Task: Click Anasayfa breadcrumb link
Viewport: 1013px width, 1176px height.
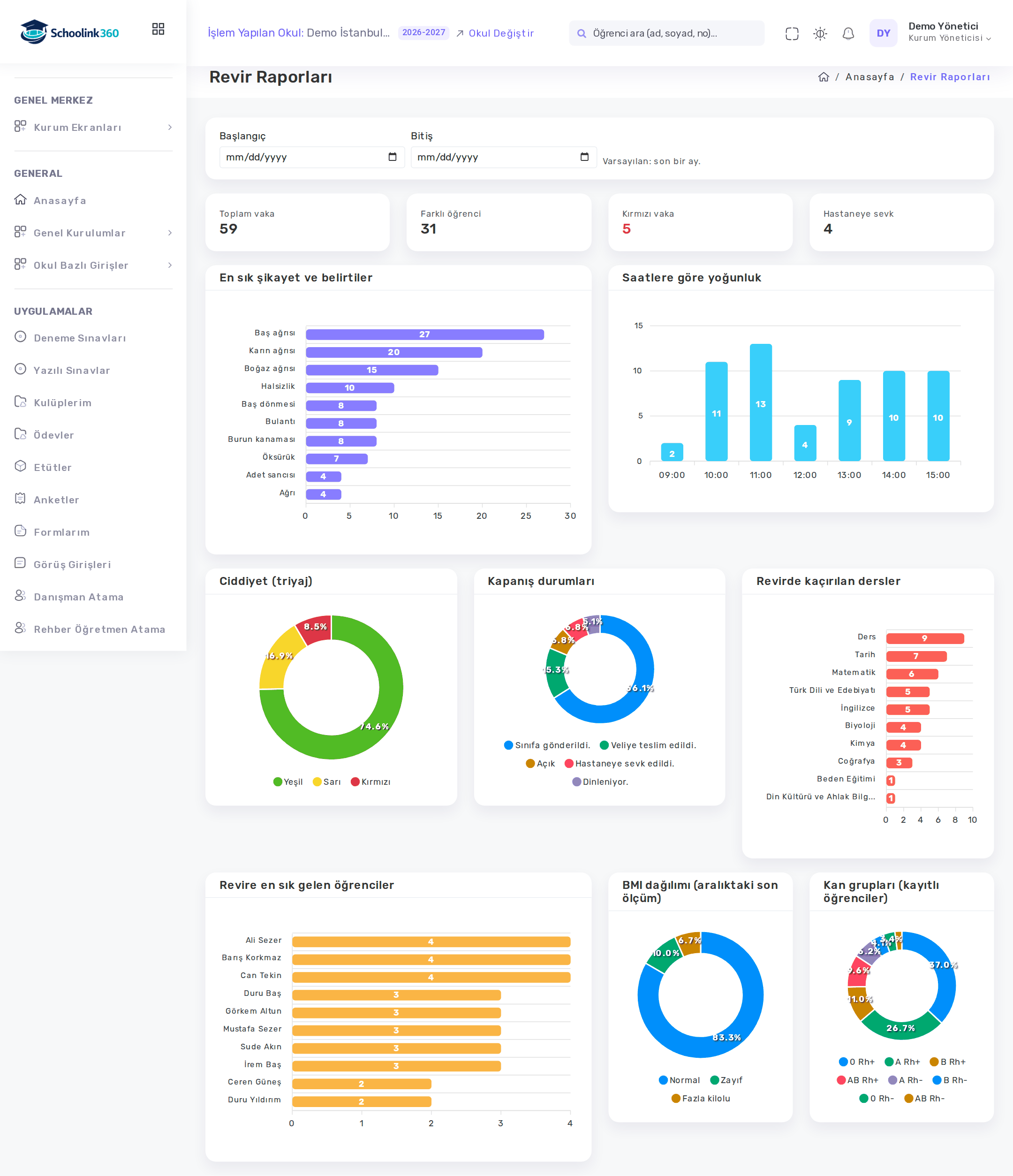Action: (869, 76)
